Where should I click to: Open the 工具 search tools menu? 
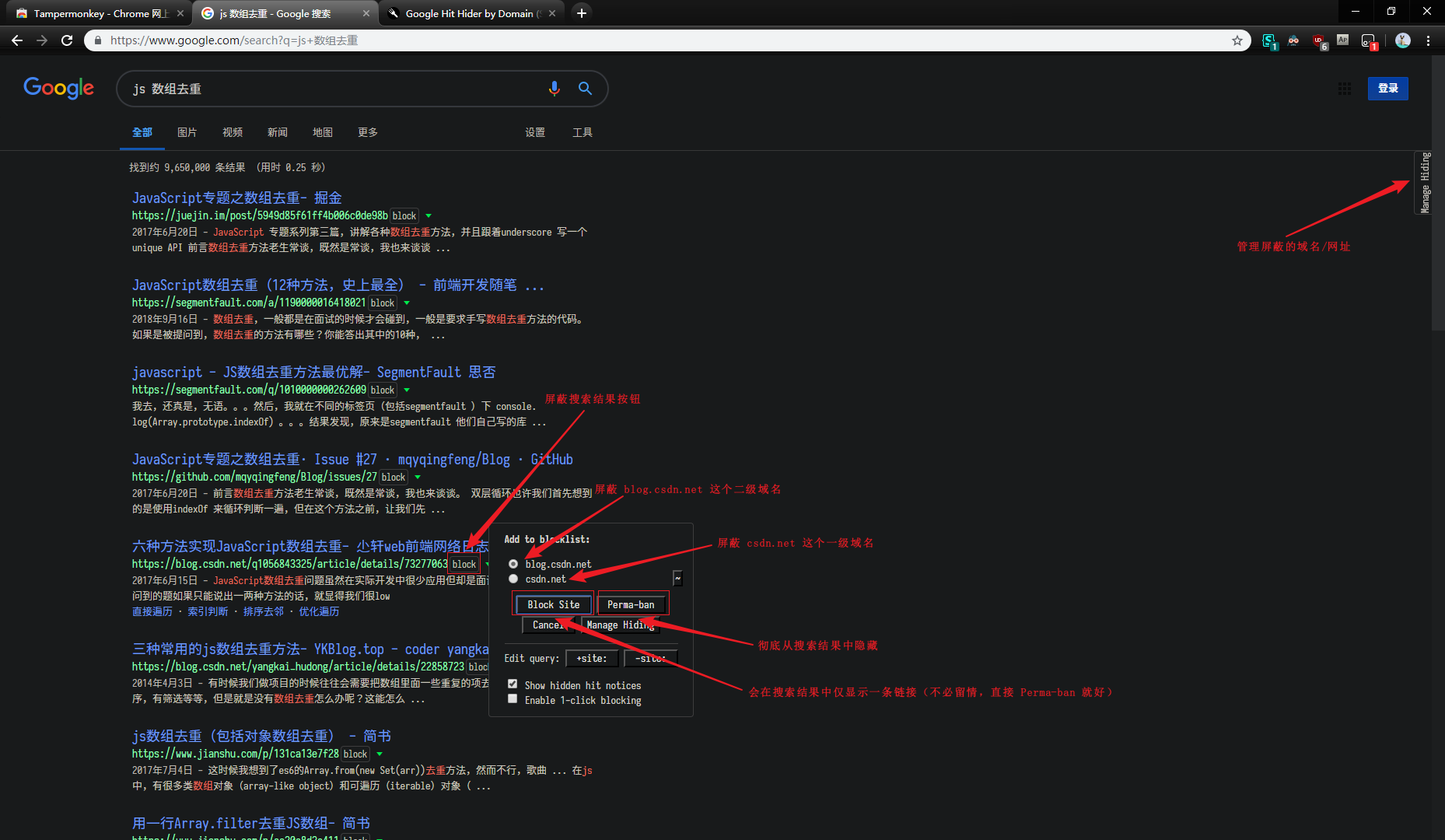tap(583, 132)
